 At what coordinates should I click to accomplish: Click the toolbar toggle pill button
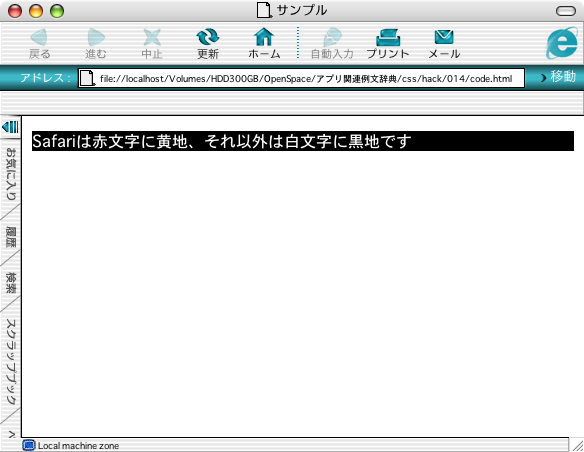click(566, 11)
